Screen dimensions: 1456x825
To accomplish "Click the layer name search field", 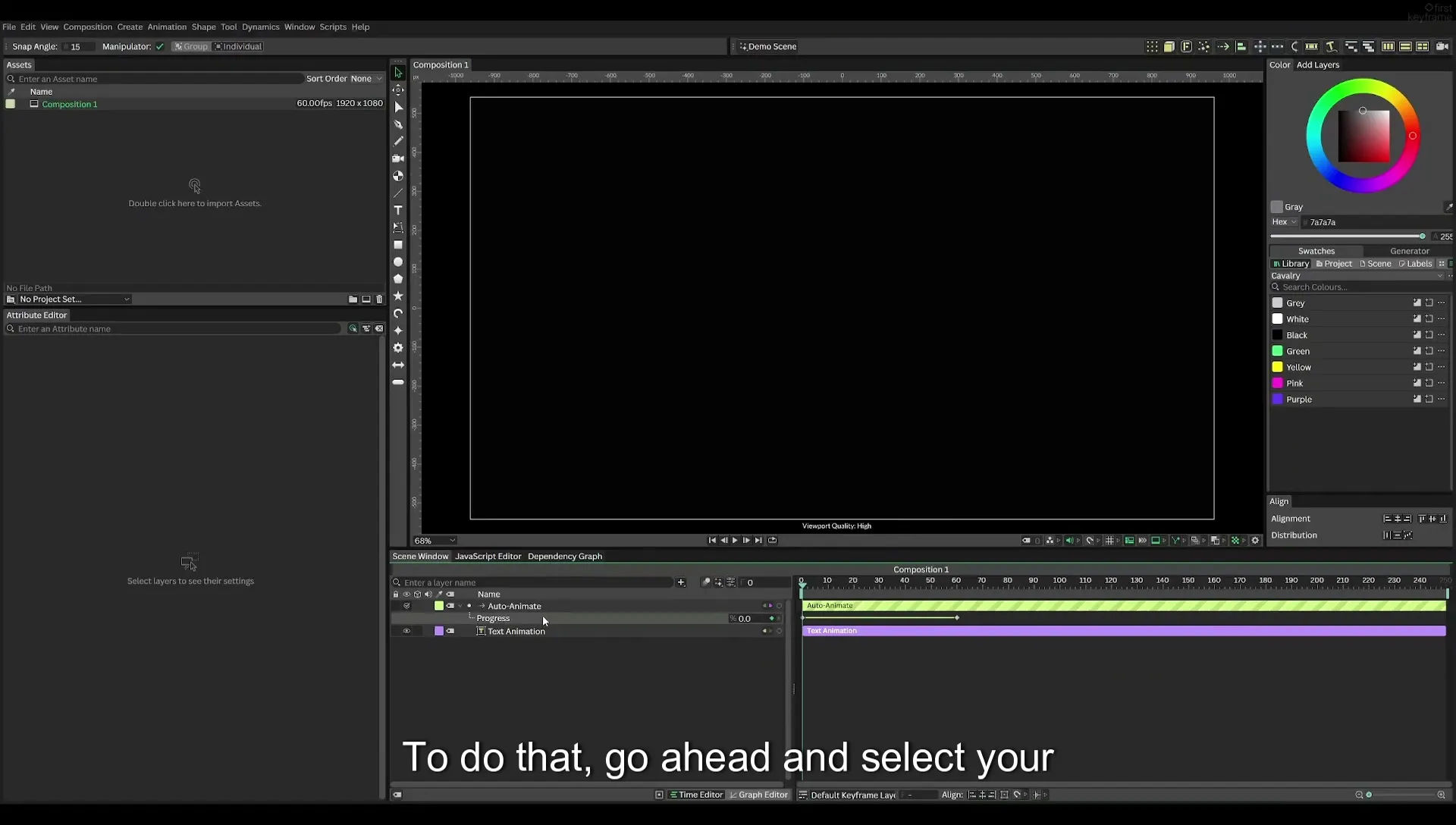I will pos(537,582).
